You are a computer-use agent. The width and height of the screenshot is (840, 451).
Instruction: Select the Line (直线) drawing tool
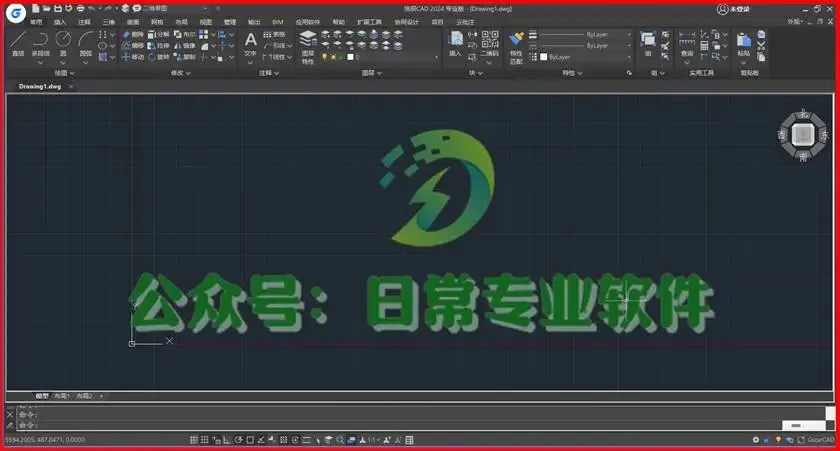coord(18,43)
